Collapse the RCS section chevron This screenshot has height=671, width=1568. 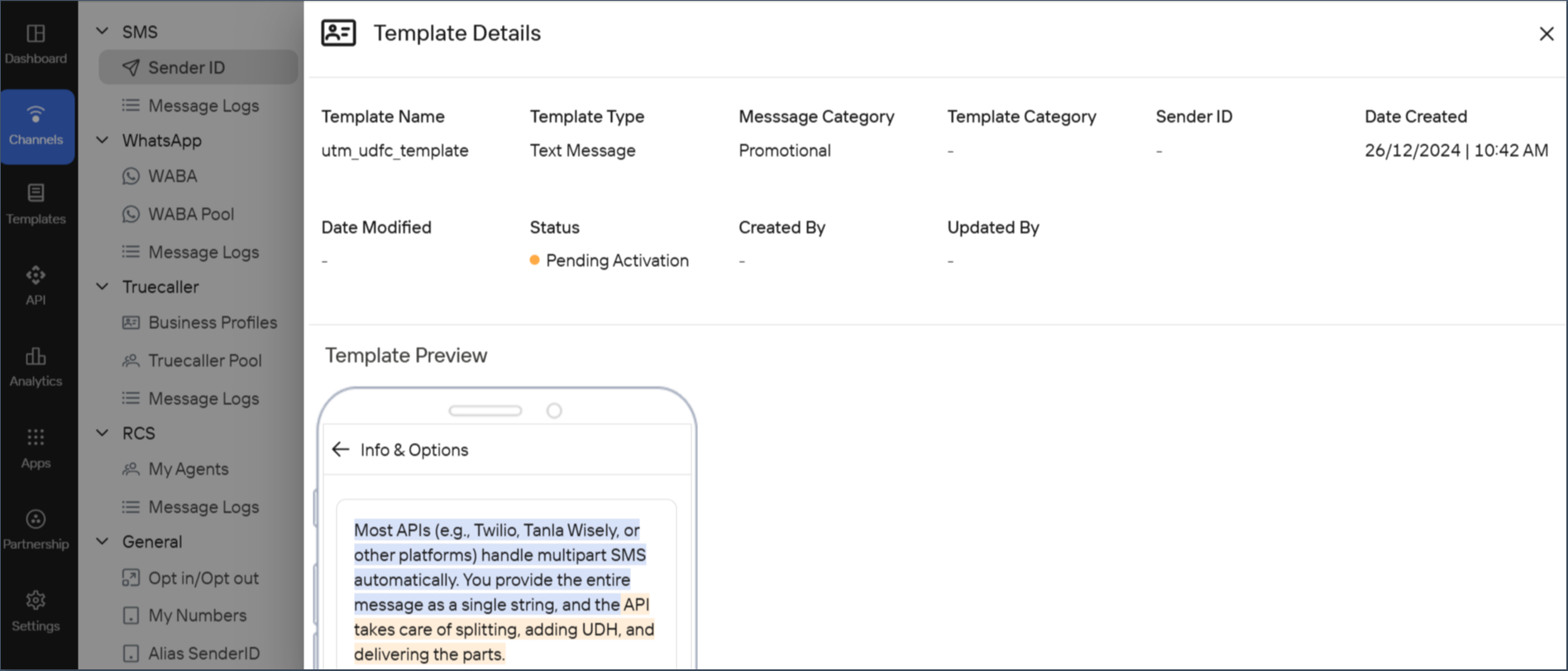[x=103, y=433]
